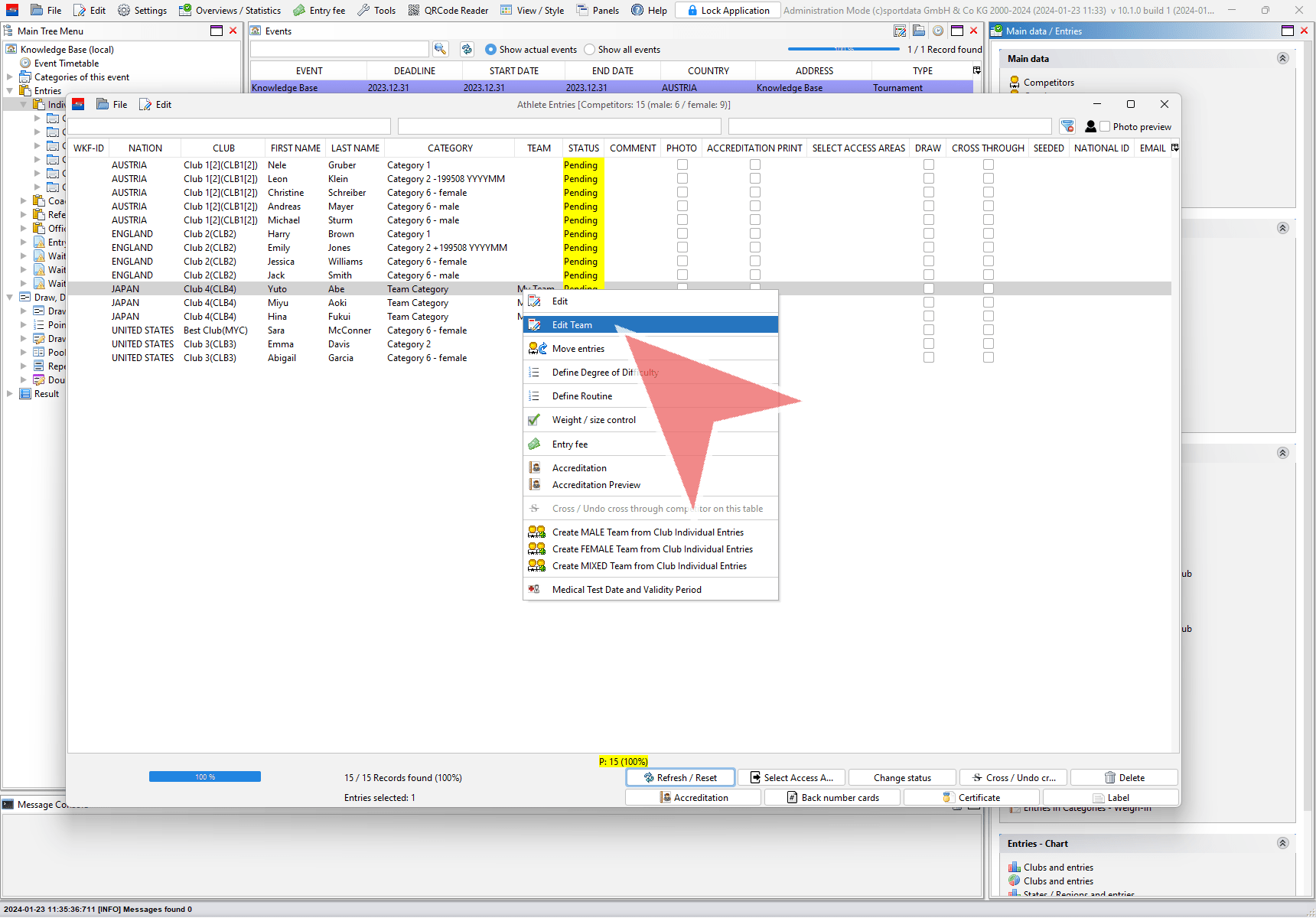Click the search magnifier icon in Events

[x=440, y=49]
